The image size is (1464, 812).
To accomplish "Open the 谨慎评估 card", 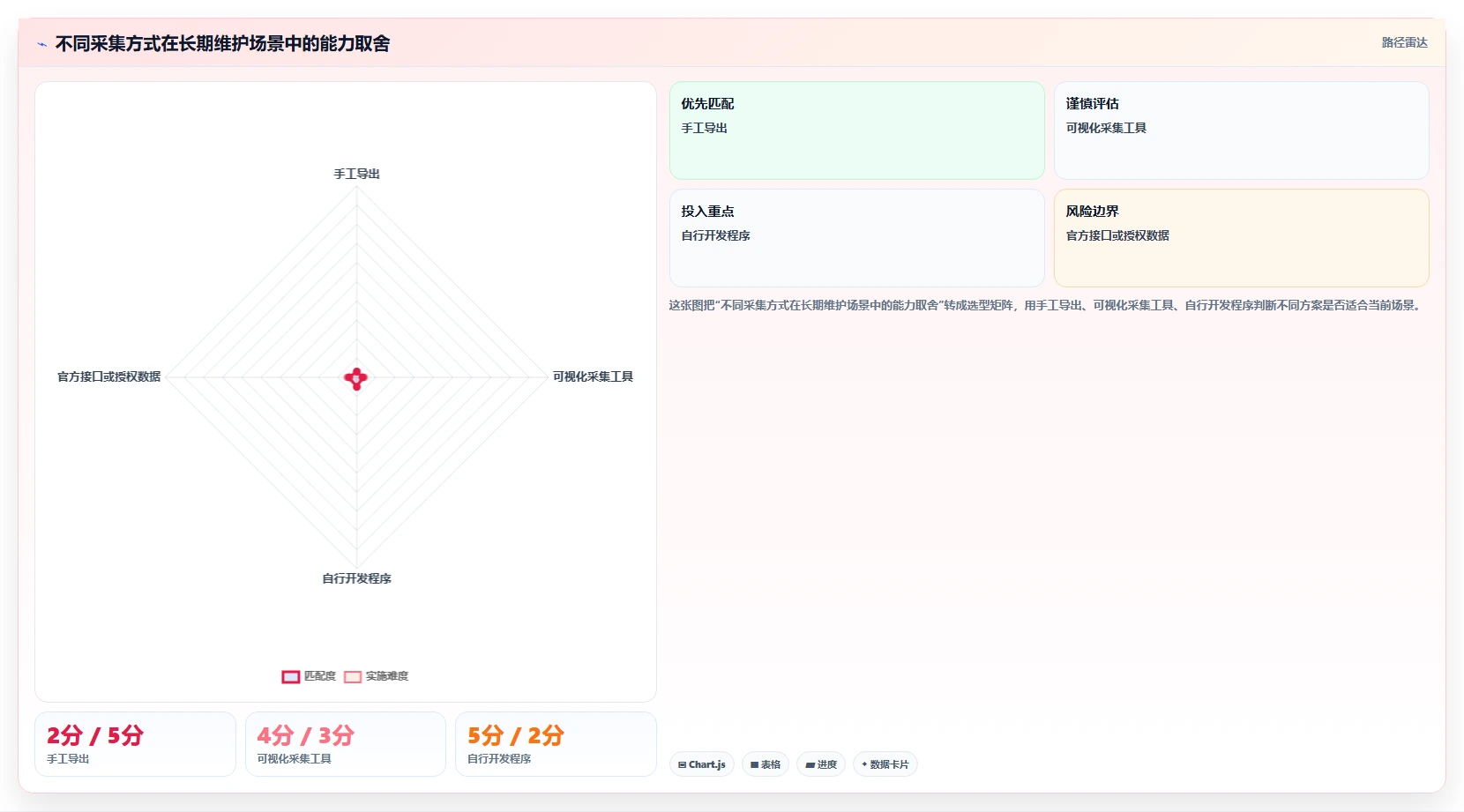I will coord(1242,130).
